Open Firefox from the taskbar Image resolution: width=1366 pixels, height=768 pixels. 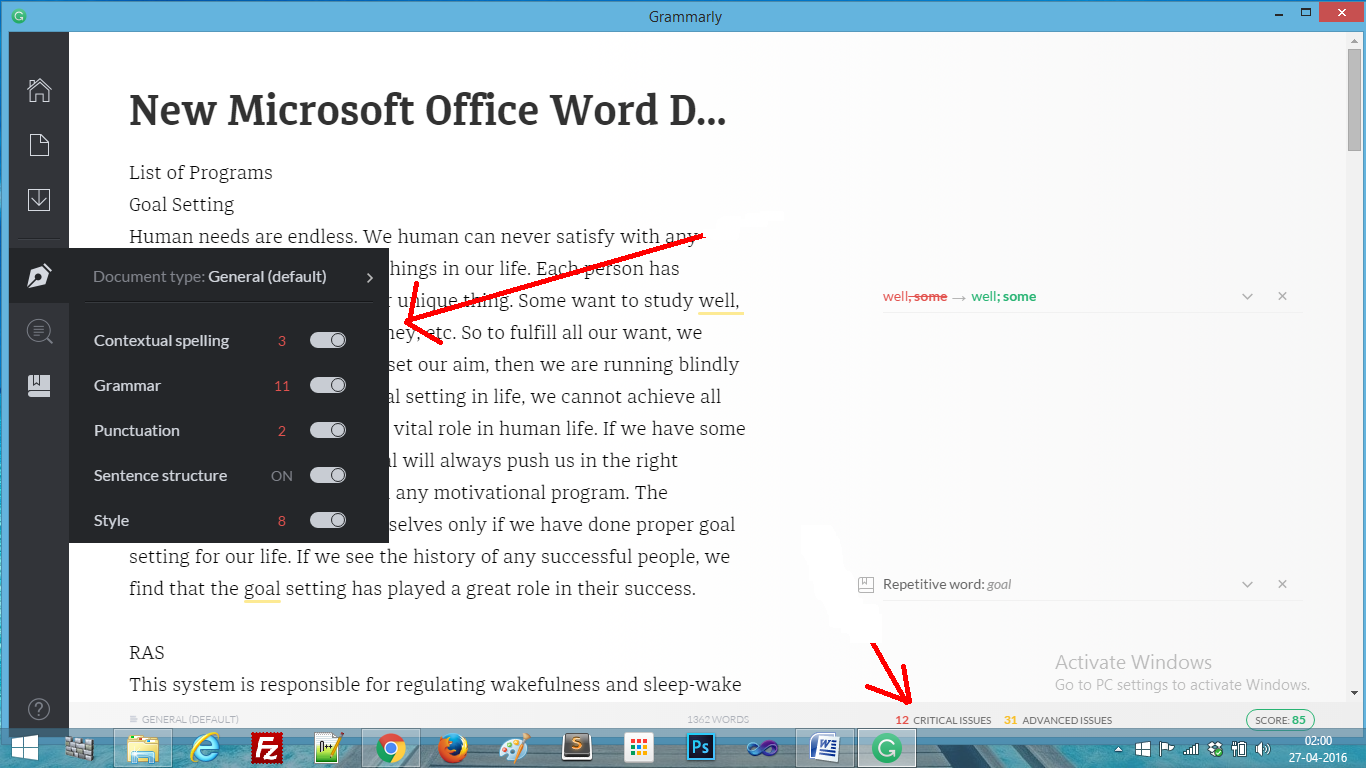point(453,748)
